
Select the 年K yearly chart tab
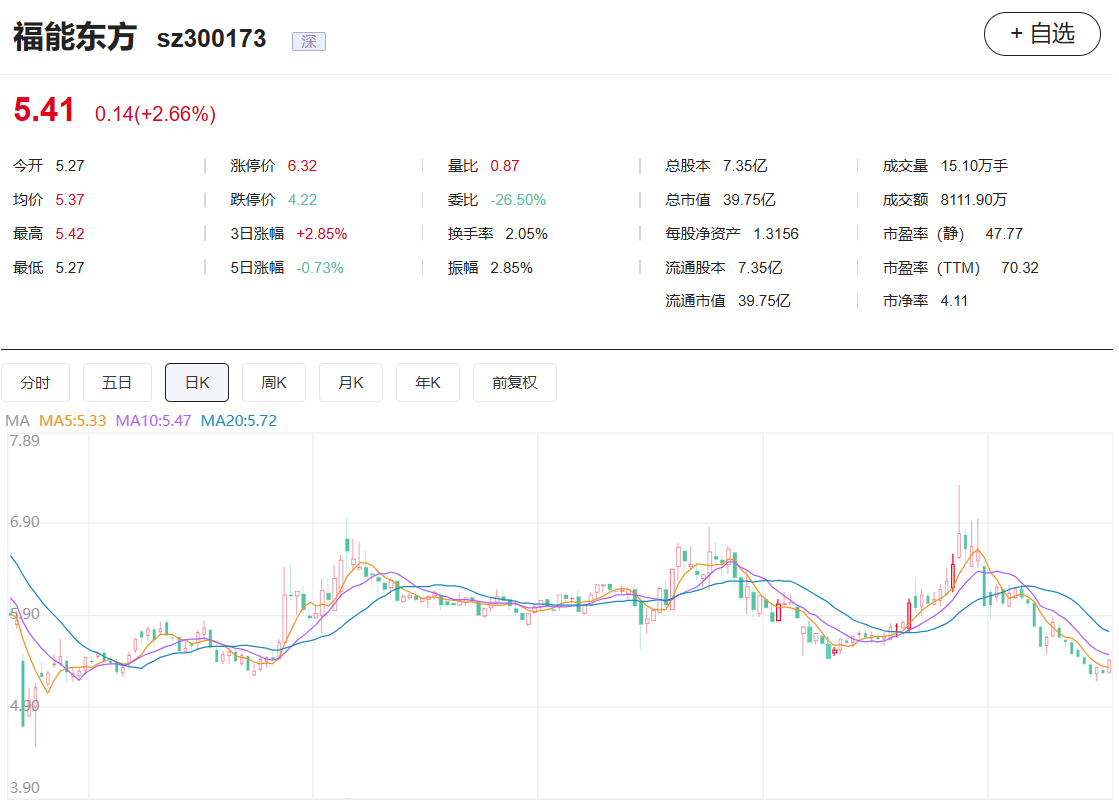click(x=428, y=382)
